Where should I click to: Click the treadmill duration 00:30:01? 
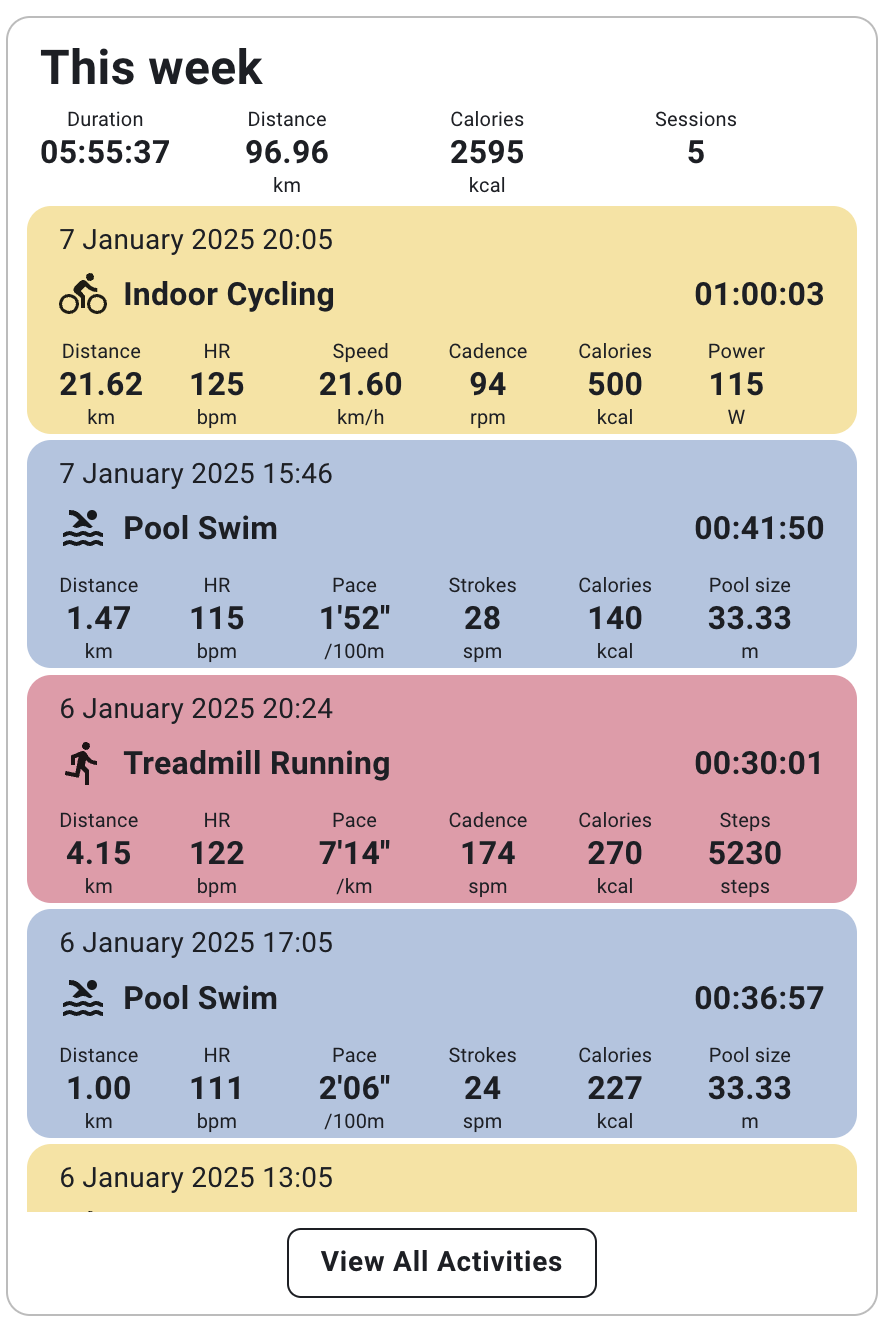tap(759, 763)
